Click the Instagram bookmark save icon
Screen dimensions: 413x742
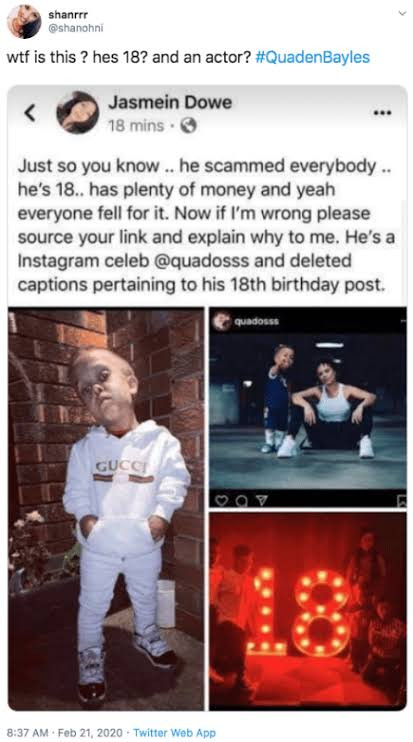pyautogui.click(x=401, y=500)
